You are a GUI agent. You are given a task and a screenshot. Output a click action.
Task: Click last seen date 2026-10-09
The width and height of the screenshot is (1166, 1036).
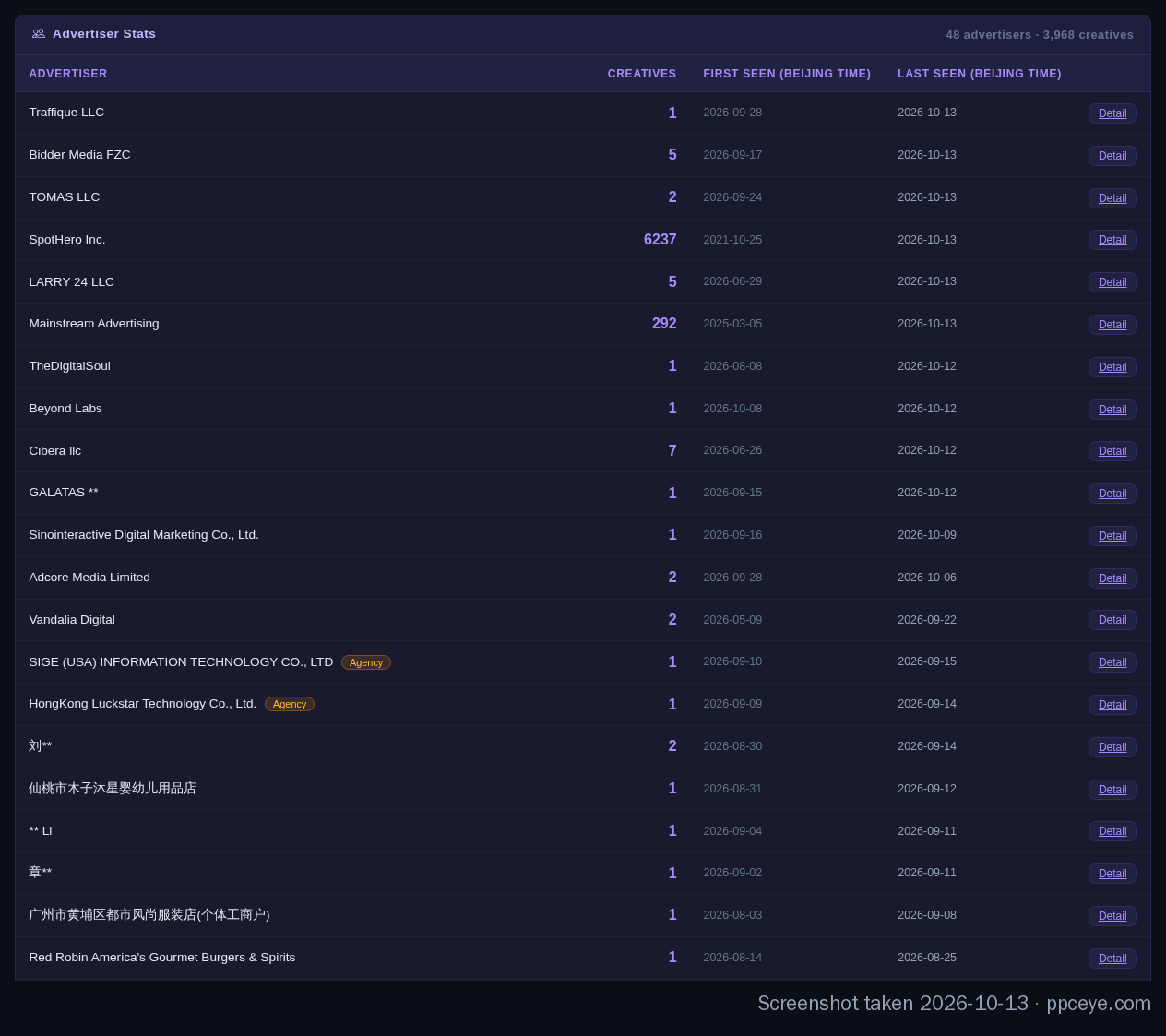(x=927, y=535)
